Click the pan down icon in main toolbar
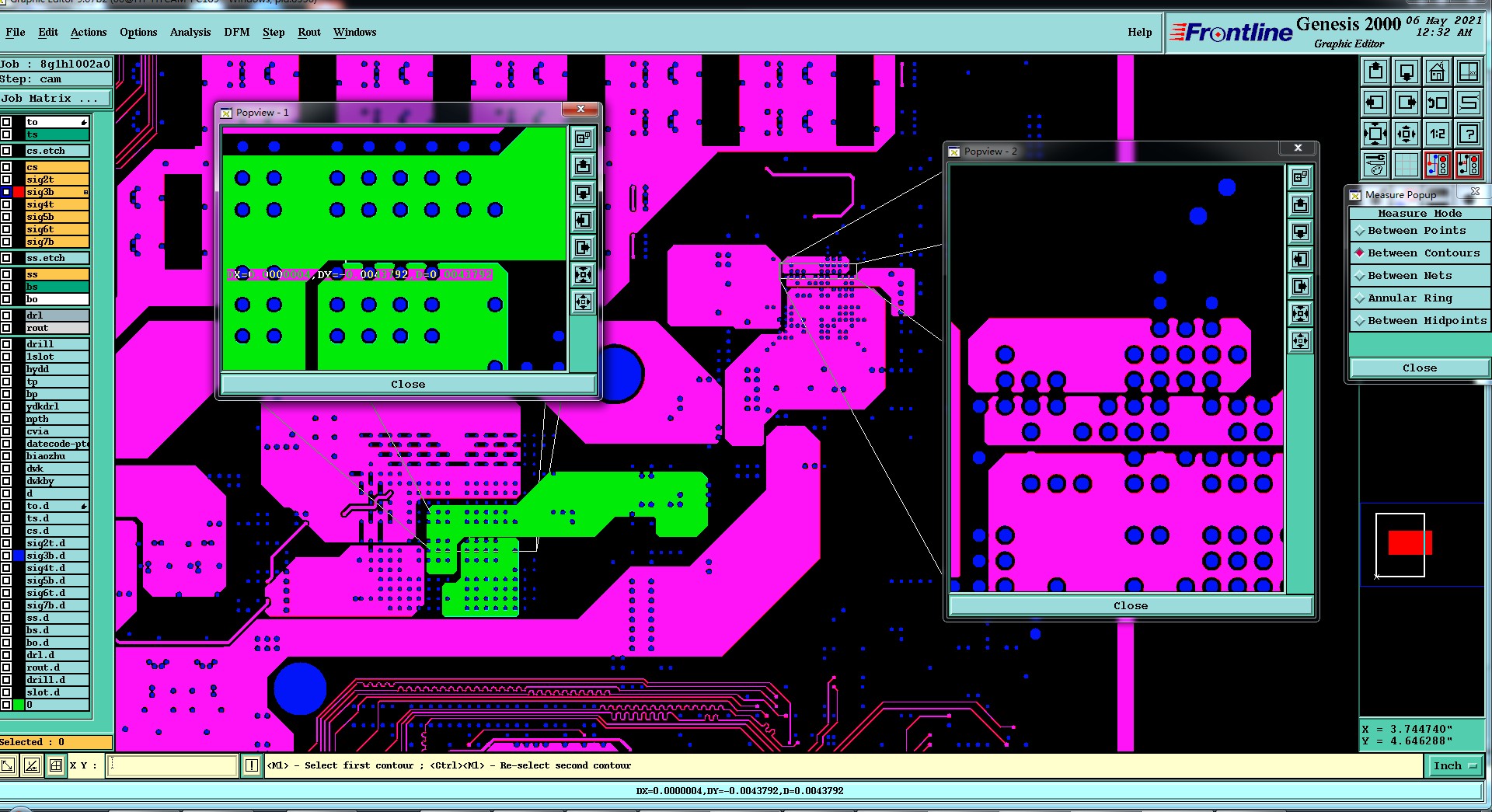Screen dimensions: 1492x812 coord(1406,71)
